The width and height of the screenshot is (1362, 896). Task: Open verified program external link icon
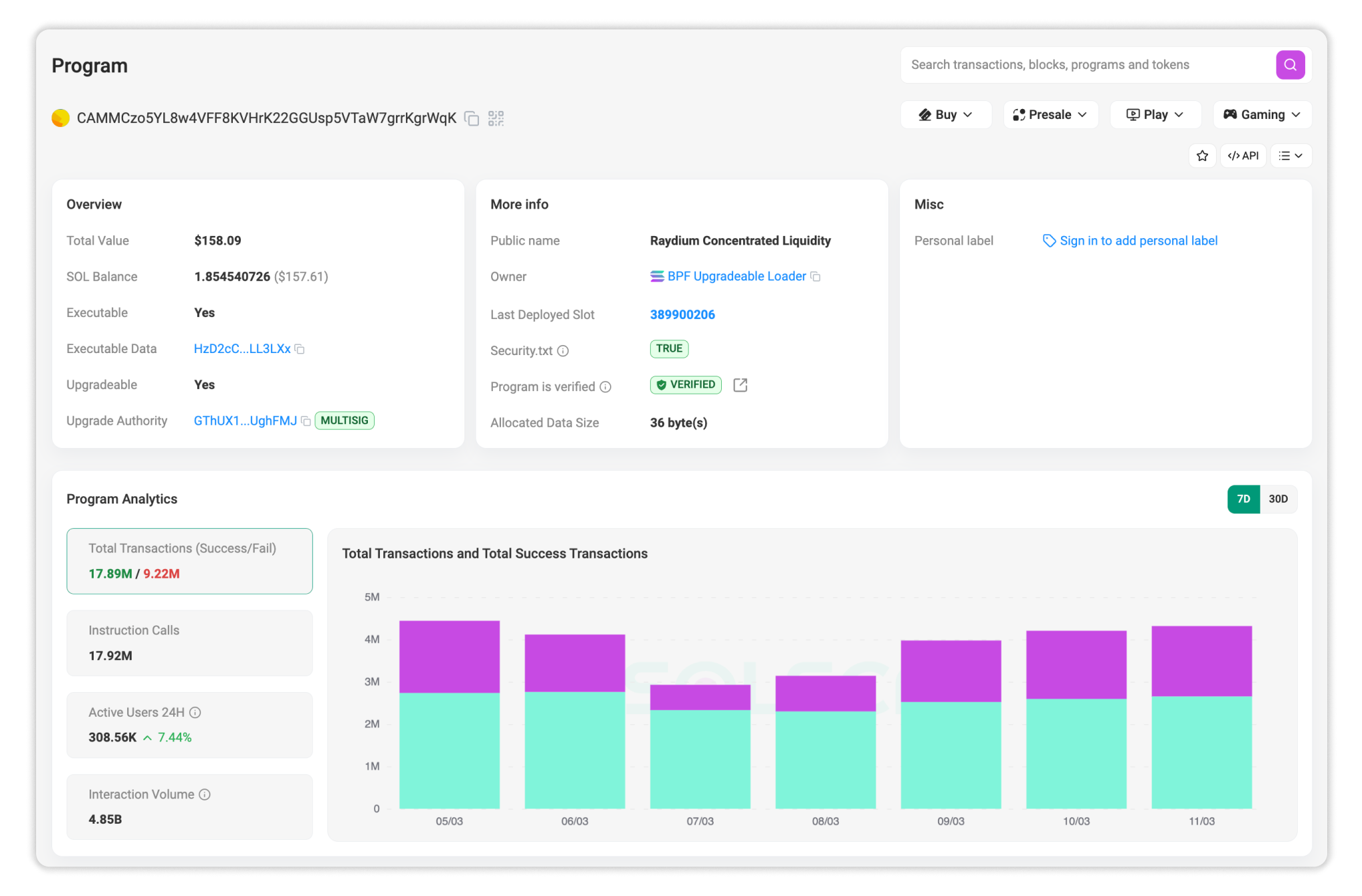coord(740,385)
